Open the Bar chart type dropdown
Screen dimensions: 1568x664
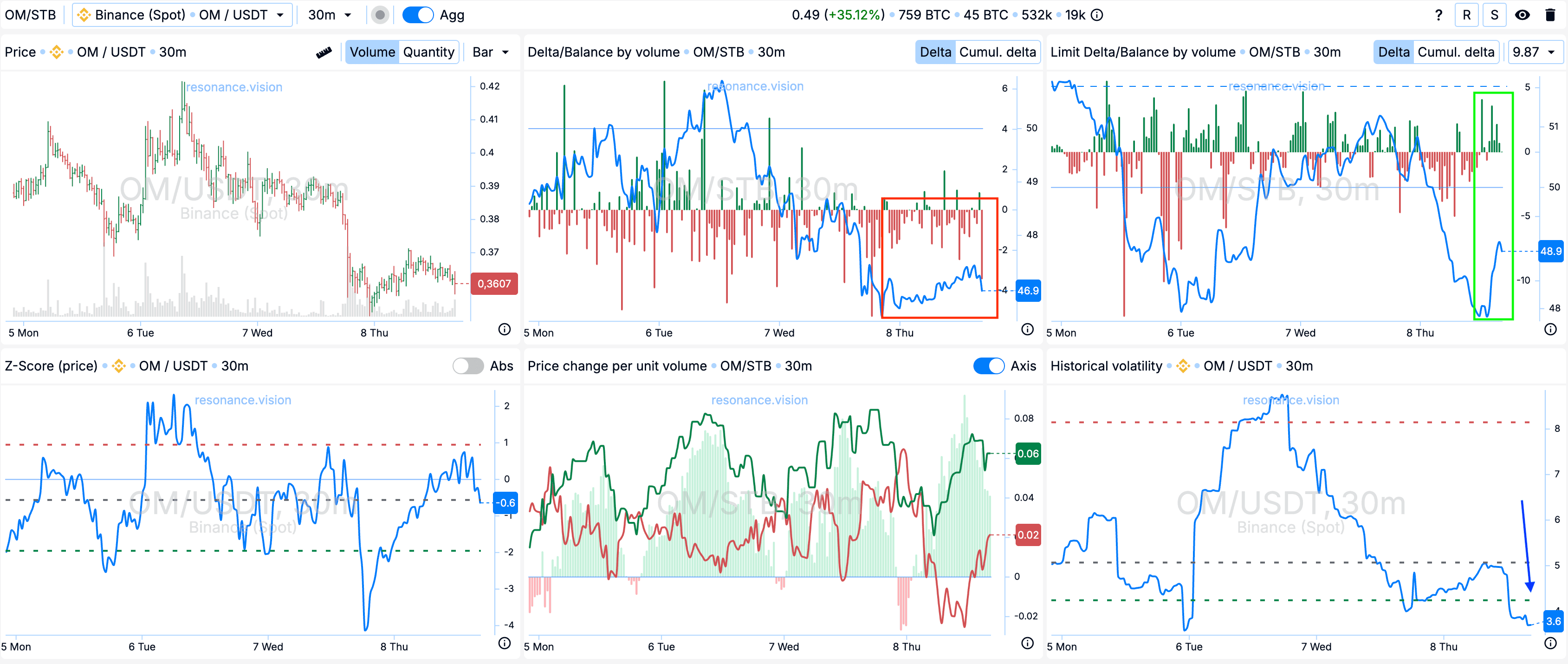click(x=490, y=52)
